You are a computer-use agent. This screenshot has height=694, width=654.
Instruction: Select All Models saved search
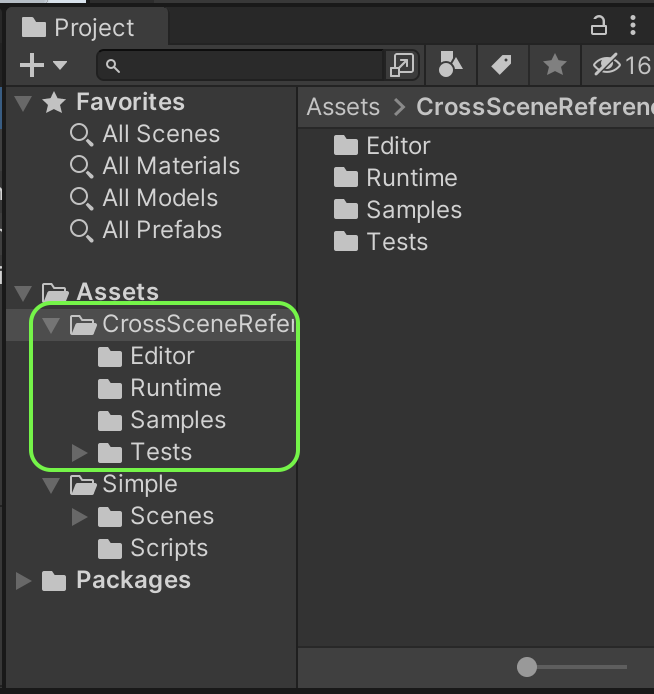(159, 198)
